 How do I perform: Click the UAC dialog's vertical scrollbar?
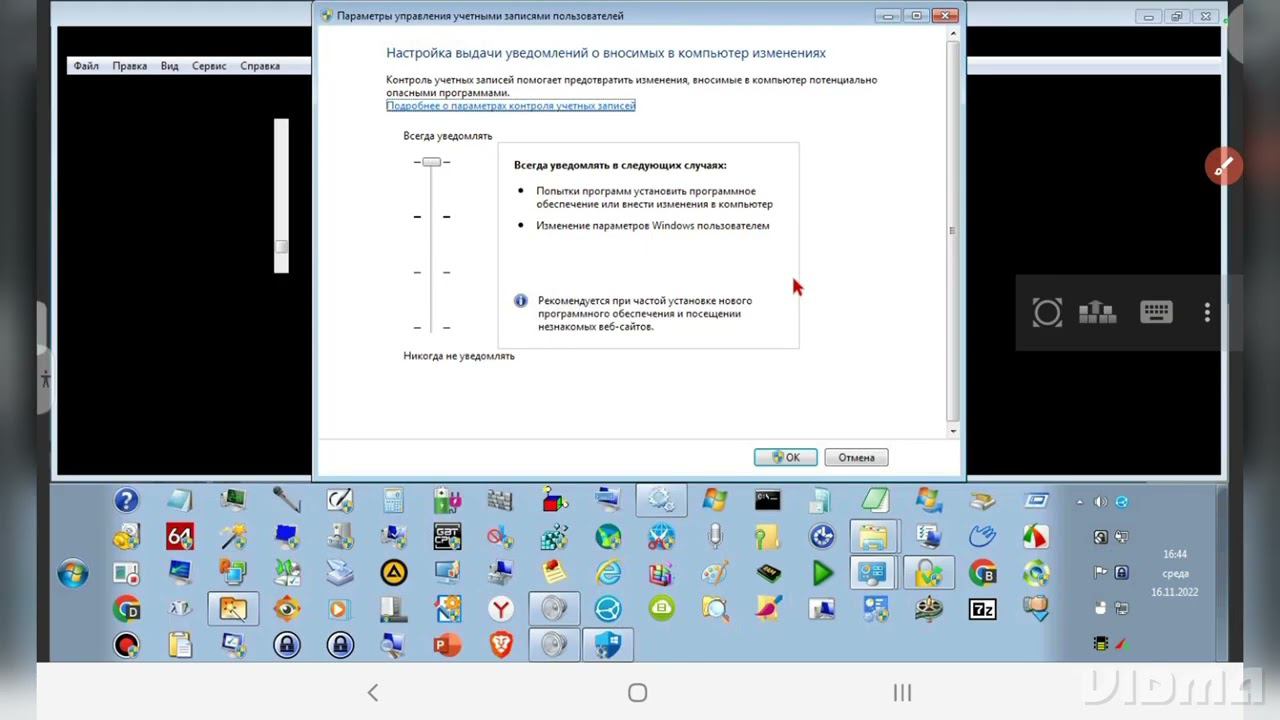click(952, 231)
